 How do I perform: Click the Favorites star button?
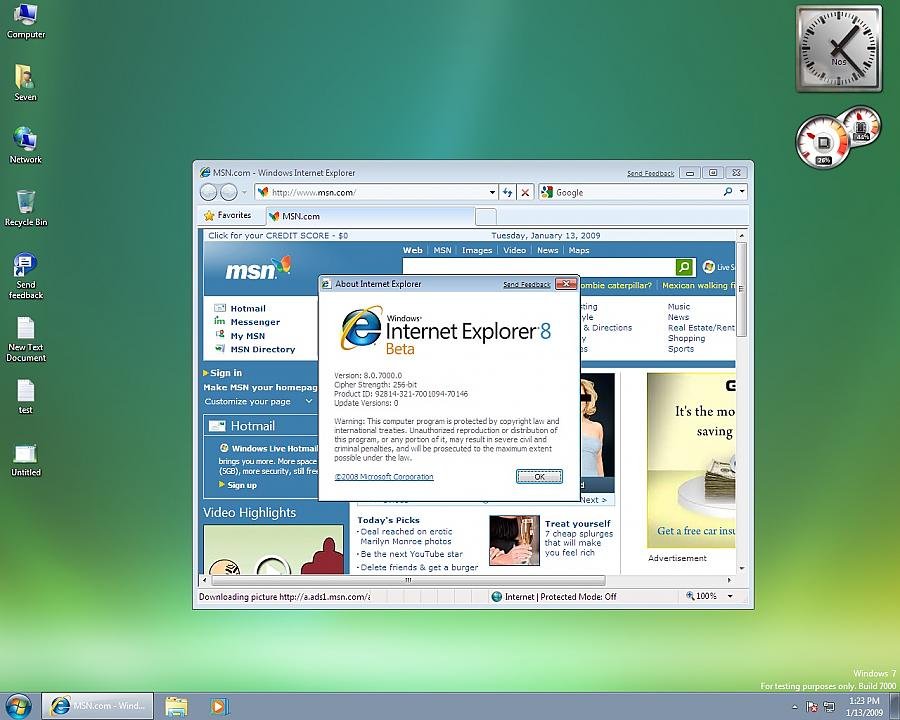pos(228,215)
